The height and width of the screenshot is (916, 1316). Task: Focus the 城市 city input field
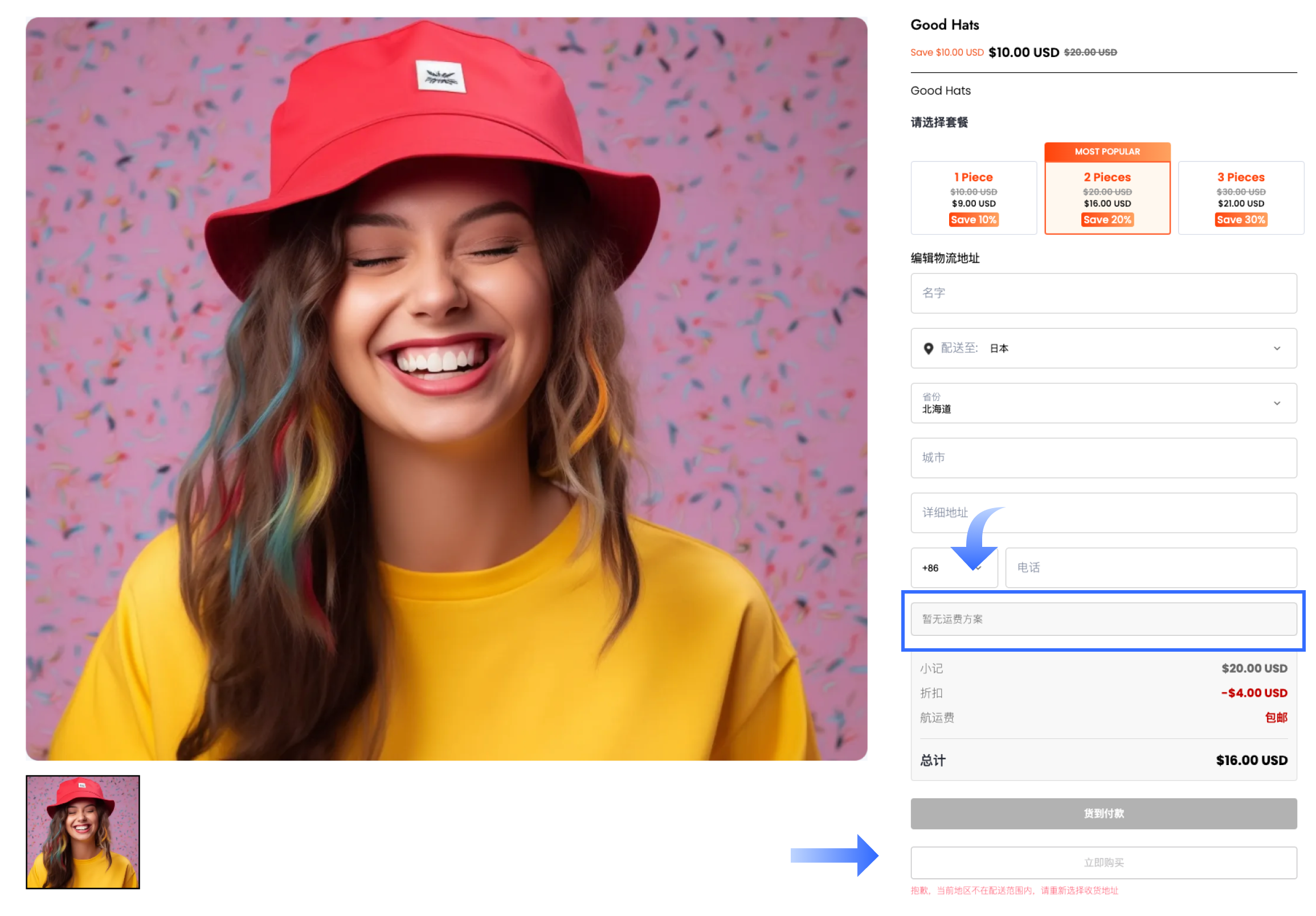[x=1104, y=458]
